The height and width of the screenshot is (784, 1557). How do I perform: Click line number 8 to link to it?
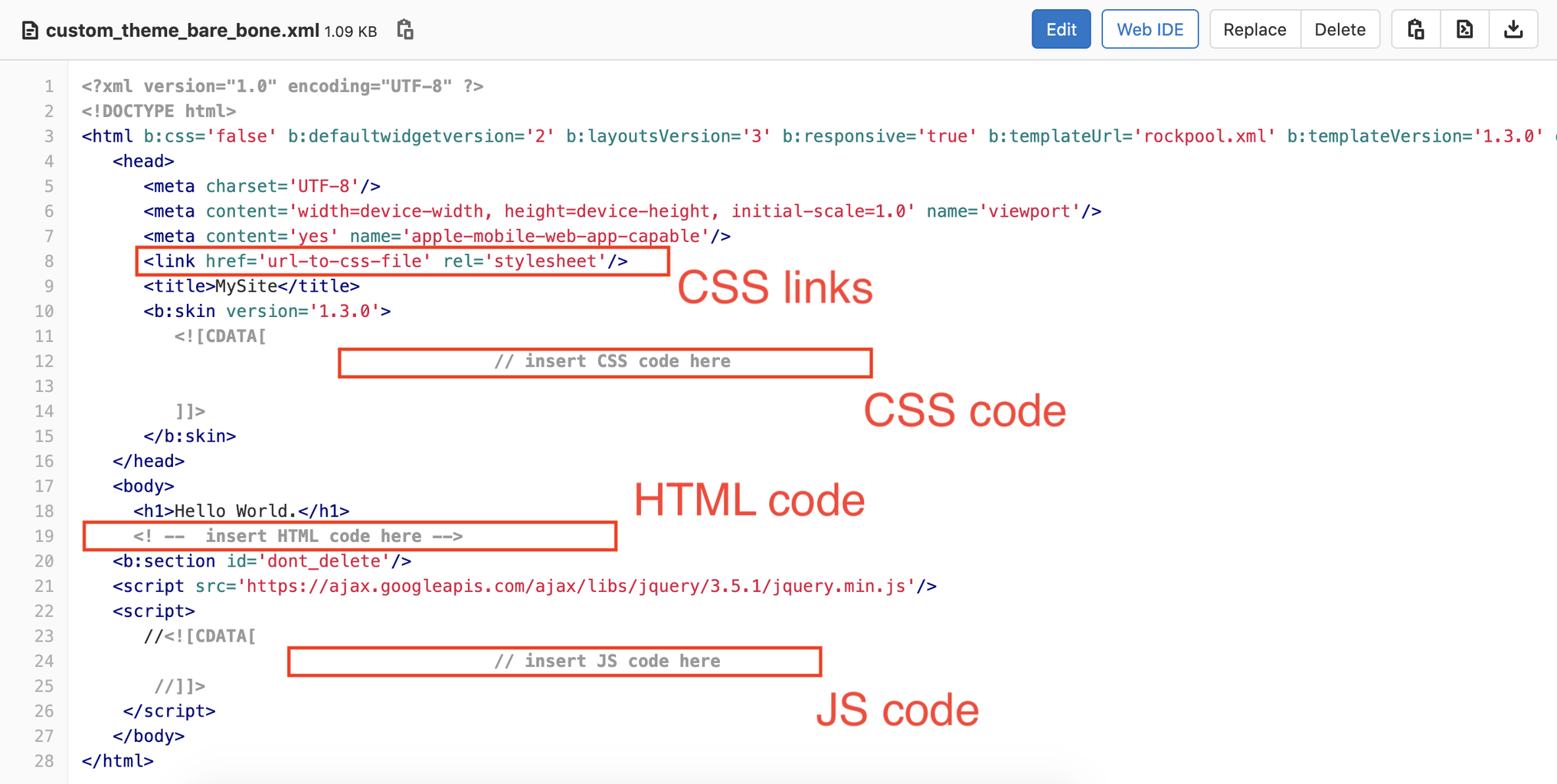[48, 260]
